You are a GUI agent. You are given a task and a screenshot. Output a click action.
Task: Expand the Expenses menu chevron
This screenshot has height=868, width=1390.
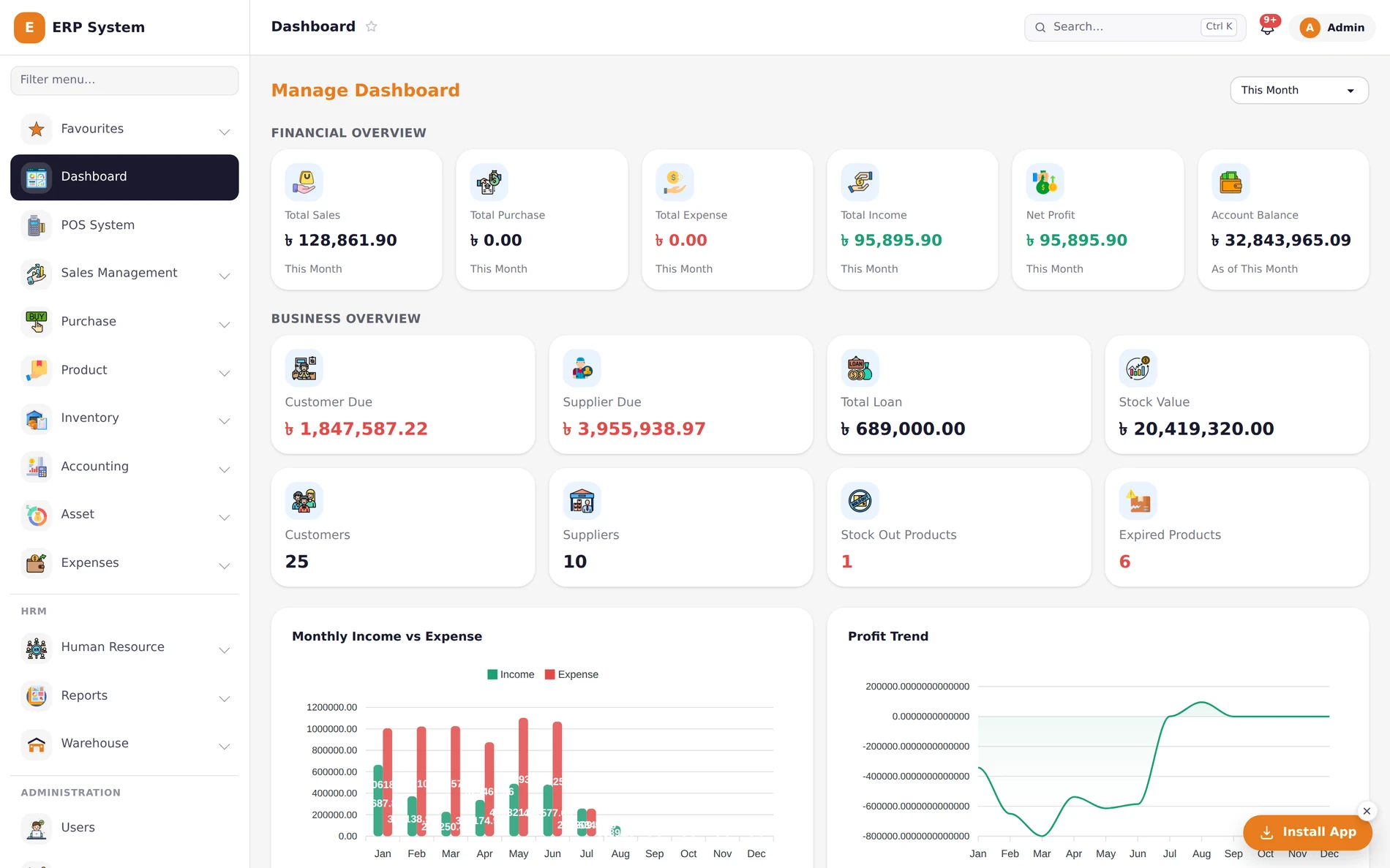point(225,565)
